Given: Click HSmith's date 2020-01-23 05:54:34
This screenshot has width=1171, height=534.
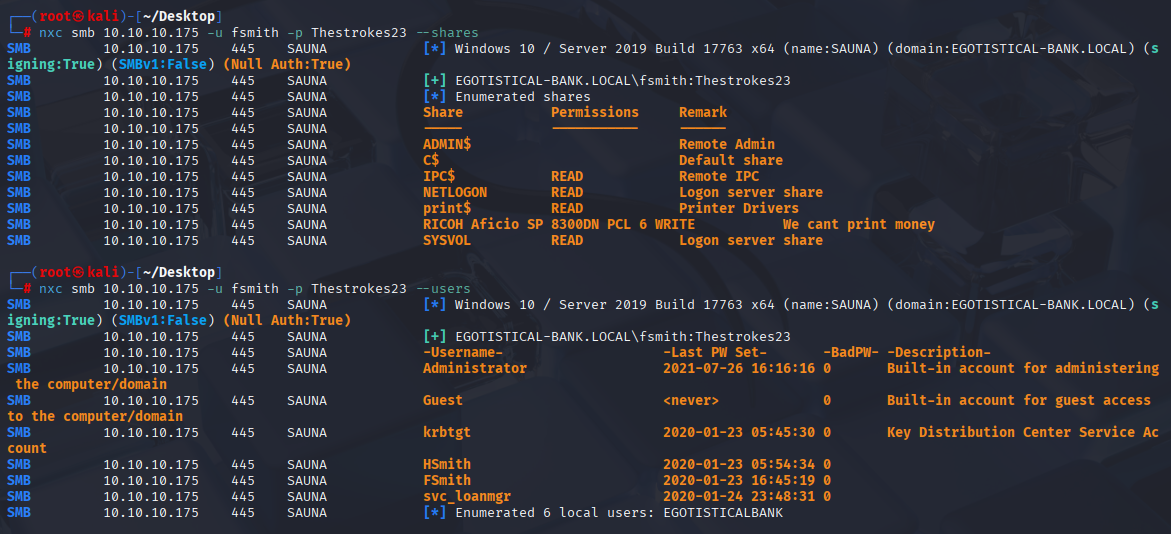Looking at the screenshot, I should [x=739, y=465].
